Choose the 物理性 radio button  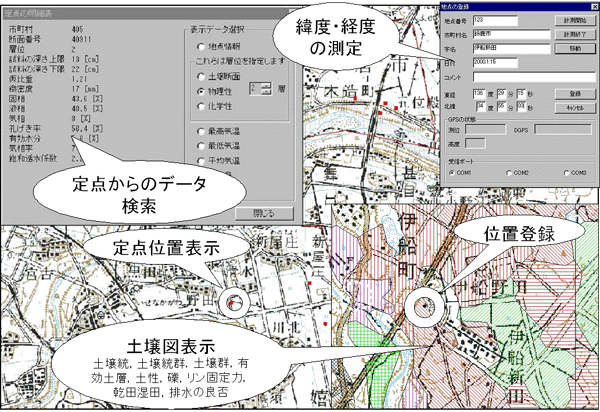pos(200,90)
